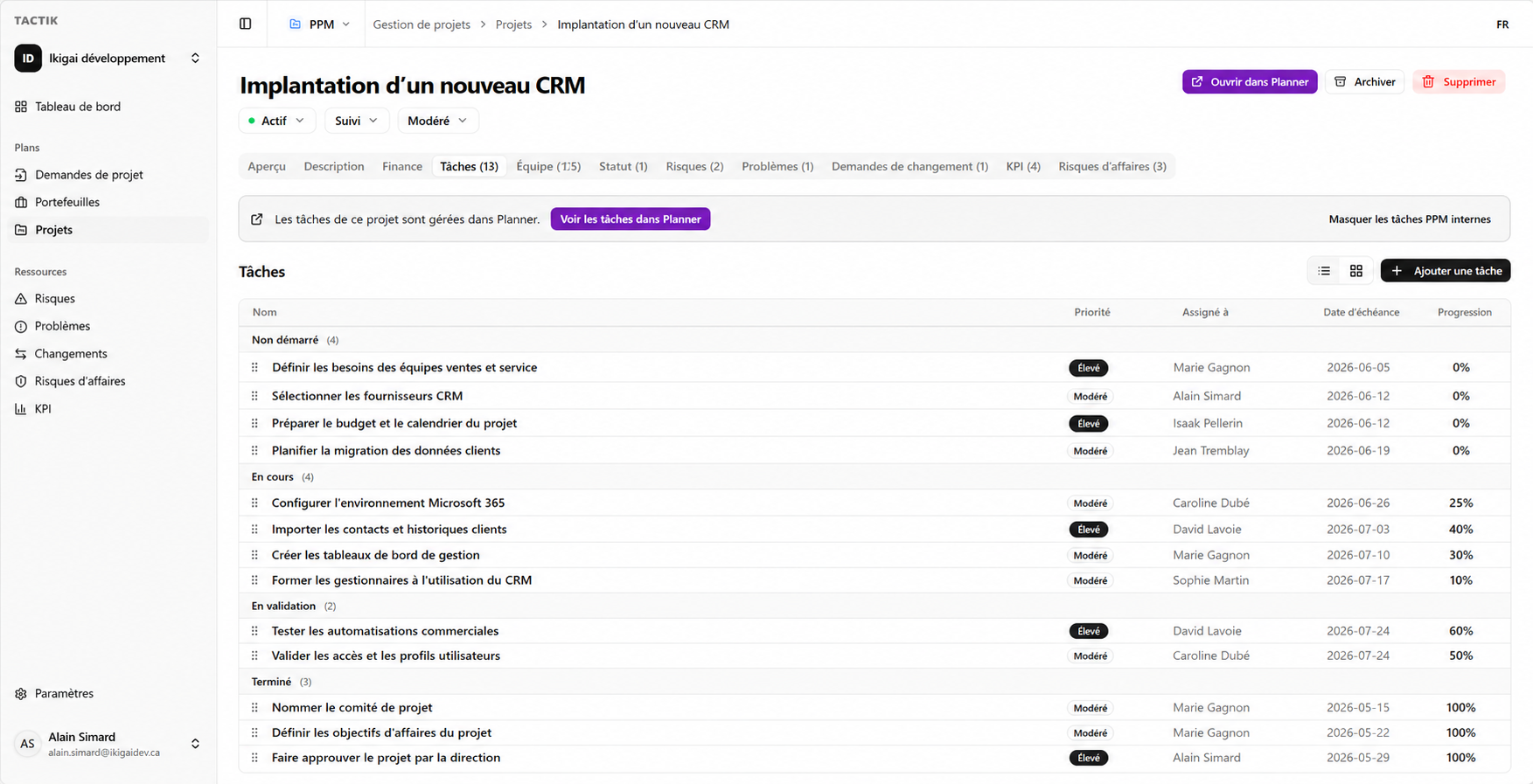The width and height of the screenshot is (1533, 784).
Task: Click drag handle of Sélectionner les fournisseurs CRM
Action: pyautogui.click(x=254, y=396)
